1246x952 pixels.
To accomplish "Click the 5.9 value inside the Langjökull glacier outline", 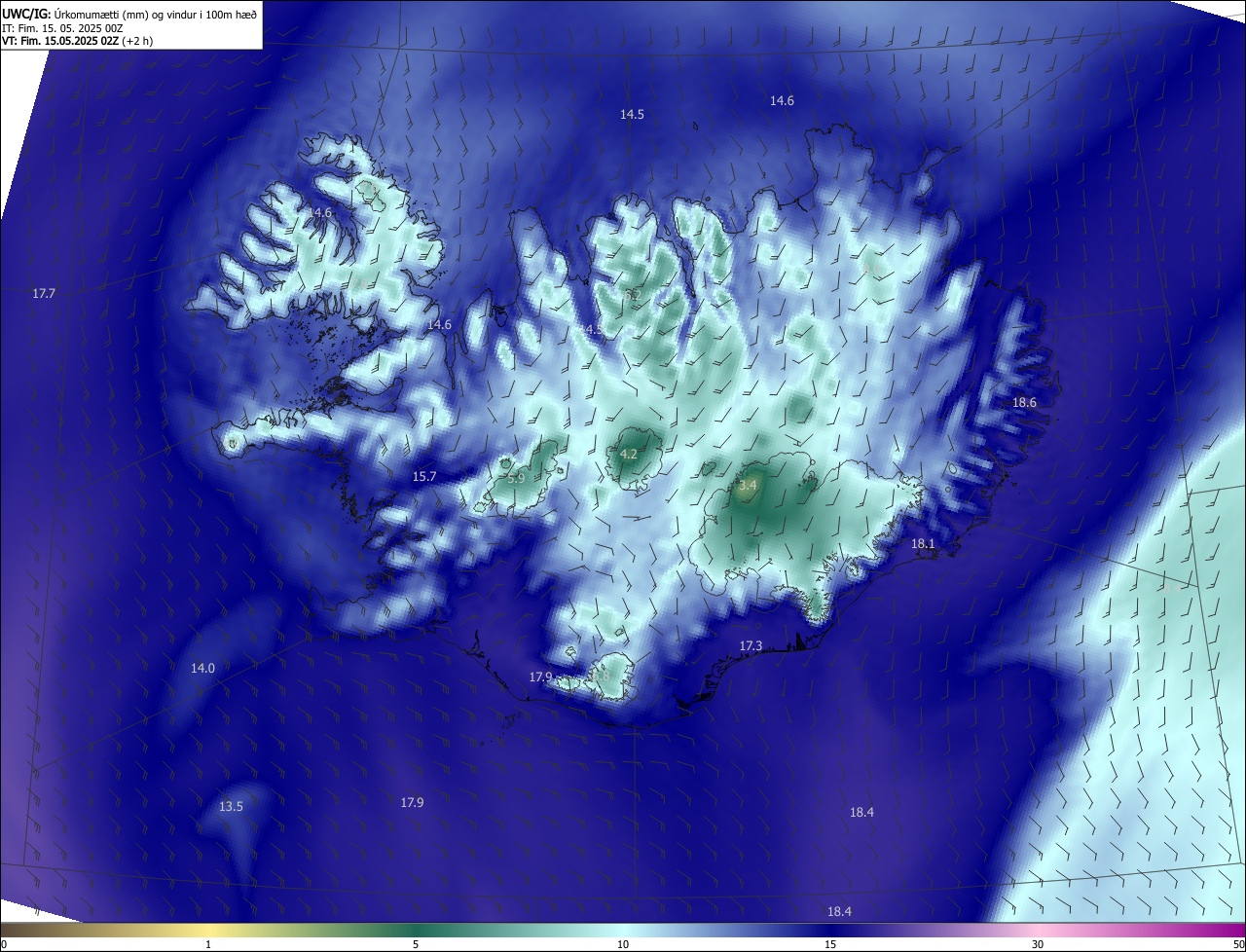I will pyautogui.click(x=516, y=478).
